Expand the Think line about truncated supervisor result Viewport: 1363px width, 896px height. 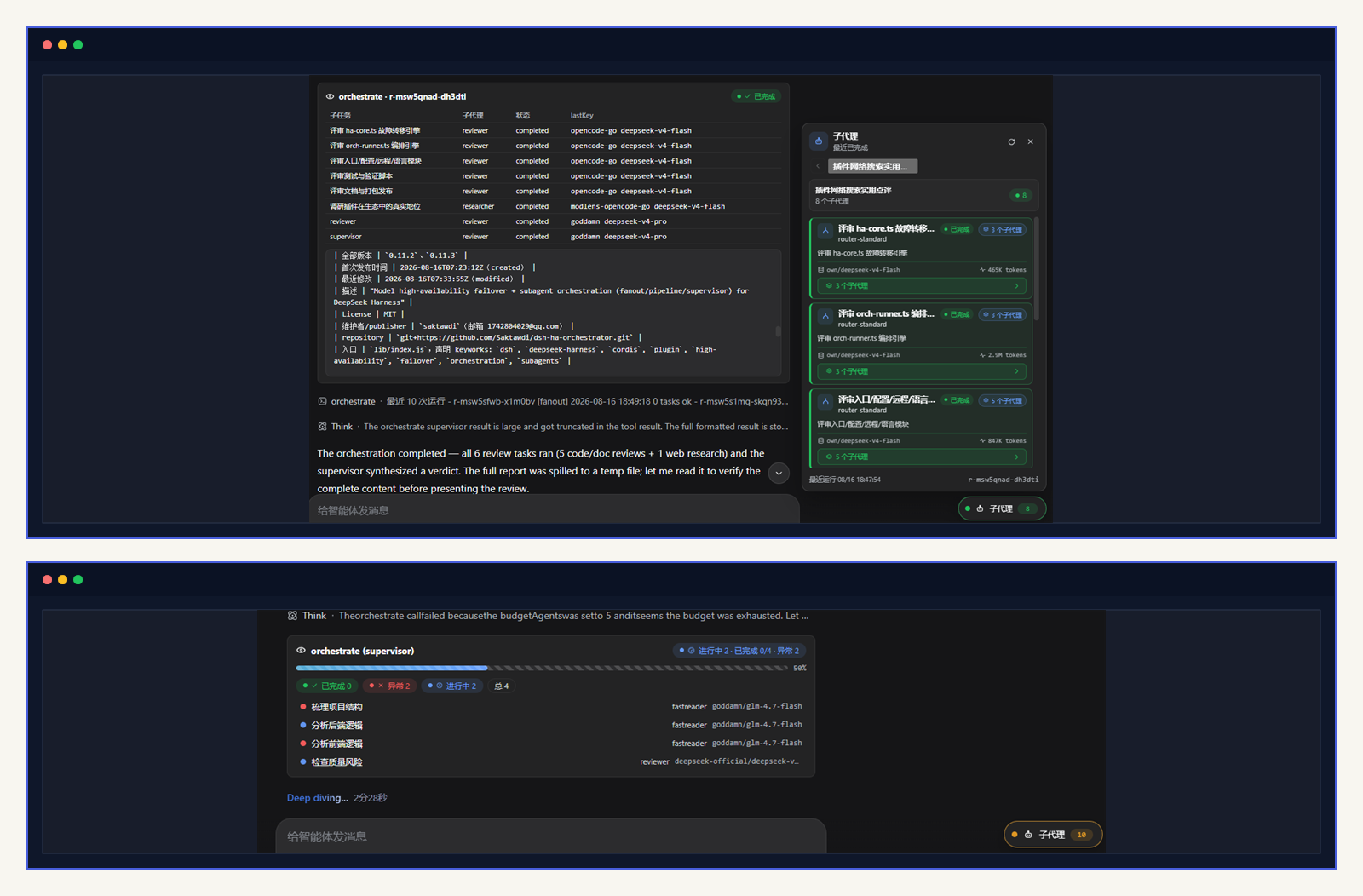click(553, 427)
